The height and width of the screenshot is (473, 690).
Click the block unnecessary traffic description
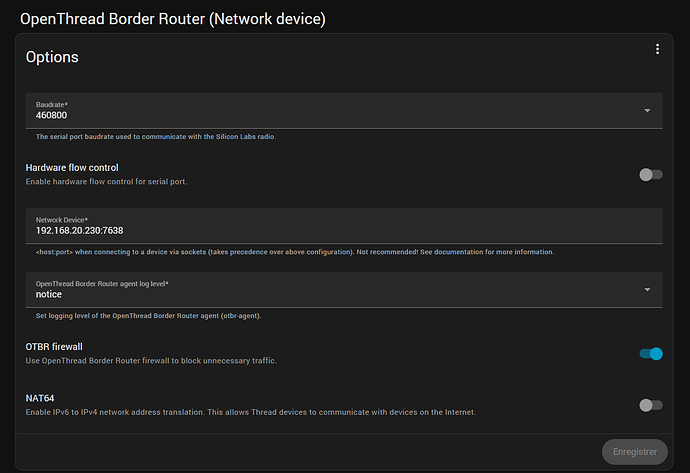pos(148,360)
